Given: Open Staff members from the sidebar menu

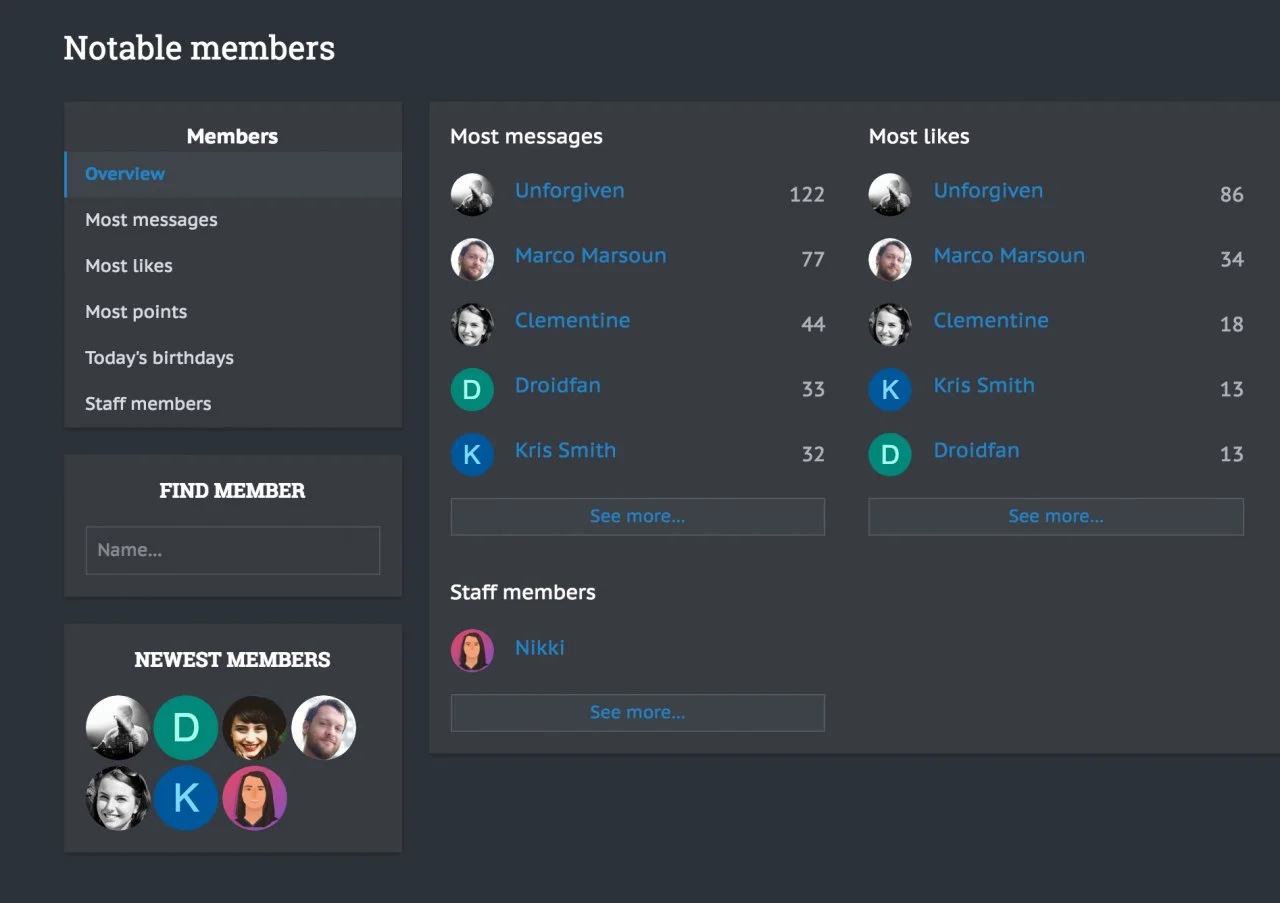Looking at the screenshot, I should click(x=148, y=404).
